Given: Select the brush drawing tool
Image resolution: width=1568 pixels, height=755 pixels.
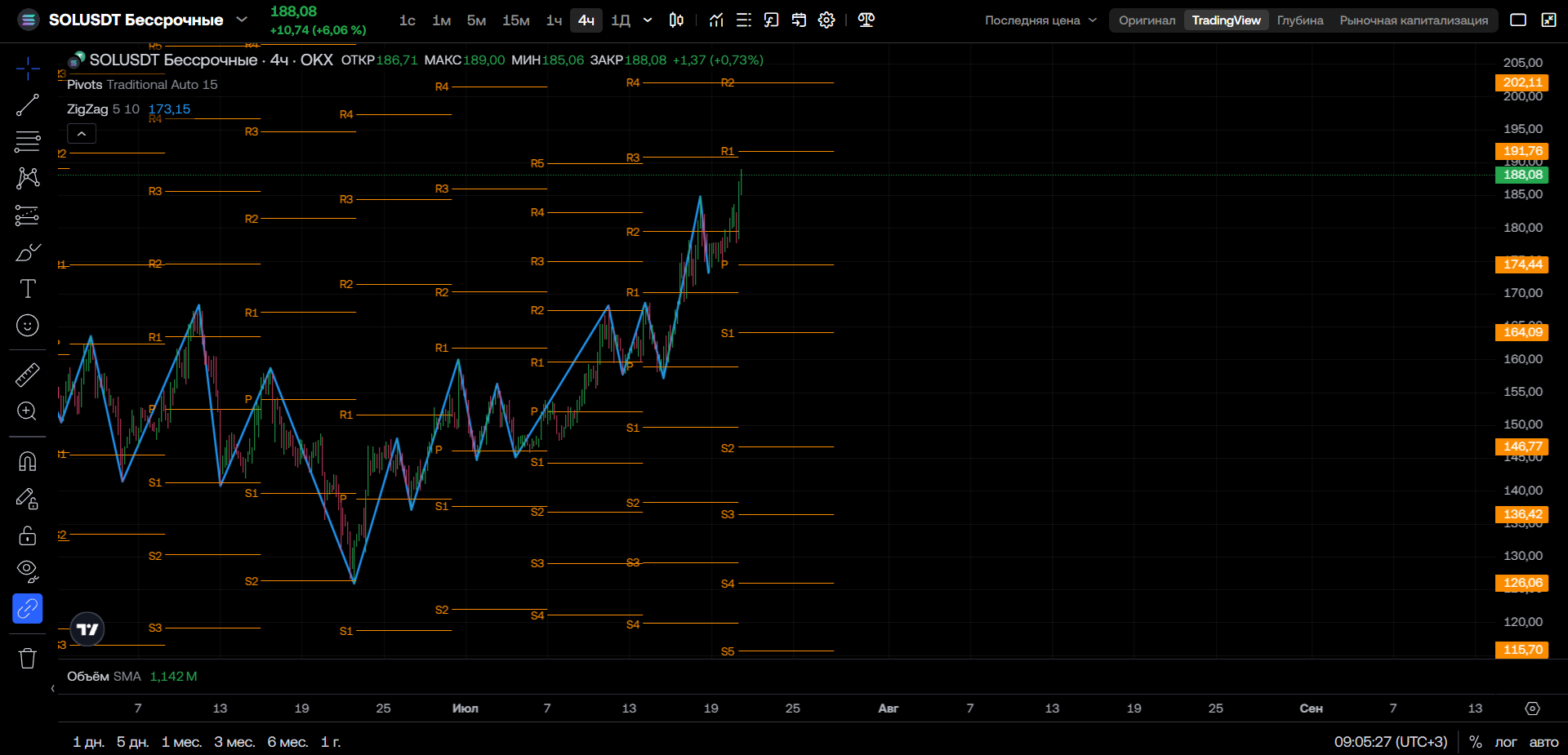Looking at the screenshot, I should click(x=28, y=252).
